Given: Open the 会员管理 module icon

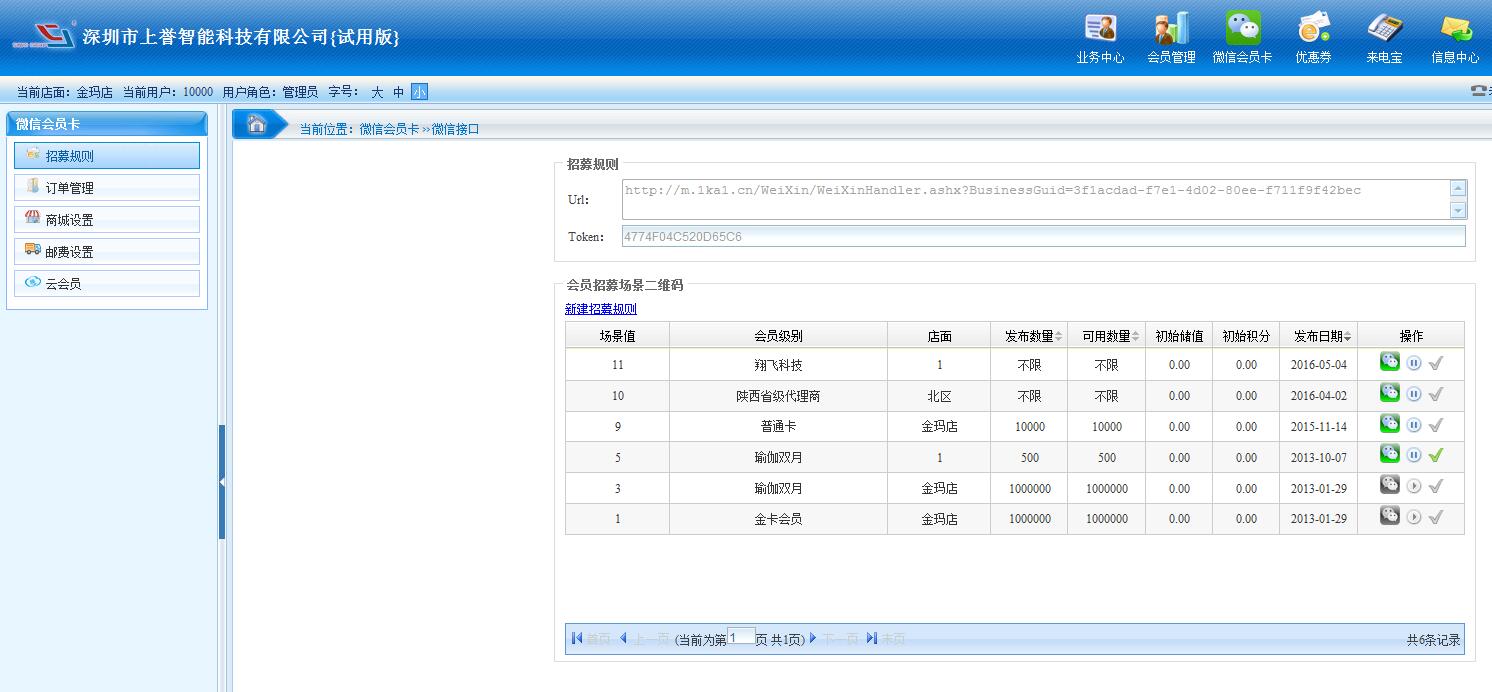Looking at the screenshot, I should 1171,37.
